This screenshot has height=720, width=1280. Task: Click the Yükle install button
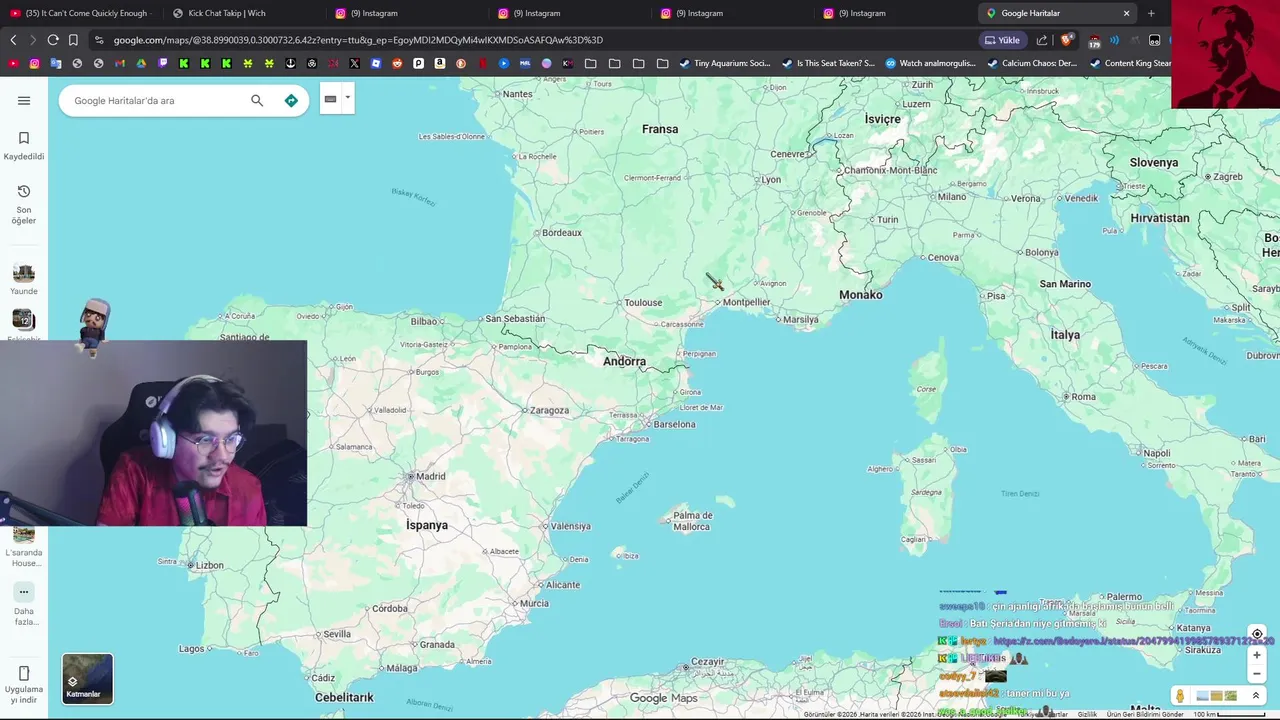coord(1003,40)
